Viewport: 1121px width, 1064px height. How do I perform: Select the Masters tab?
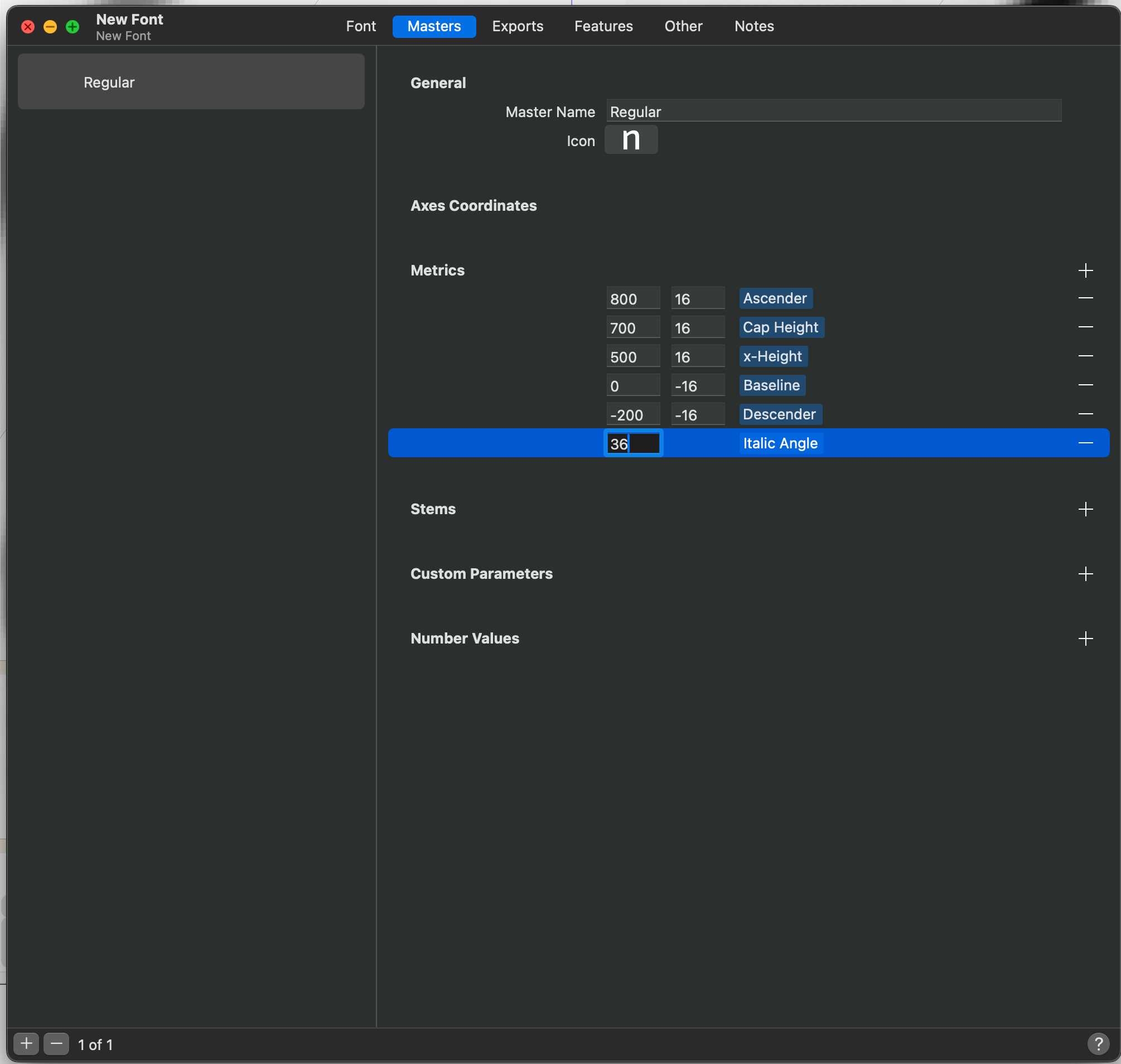pos(434,26)
